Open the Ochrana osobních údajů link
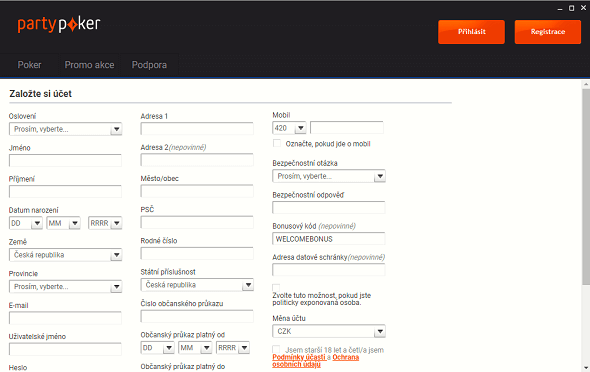 (315, 360)
